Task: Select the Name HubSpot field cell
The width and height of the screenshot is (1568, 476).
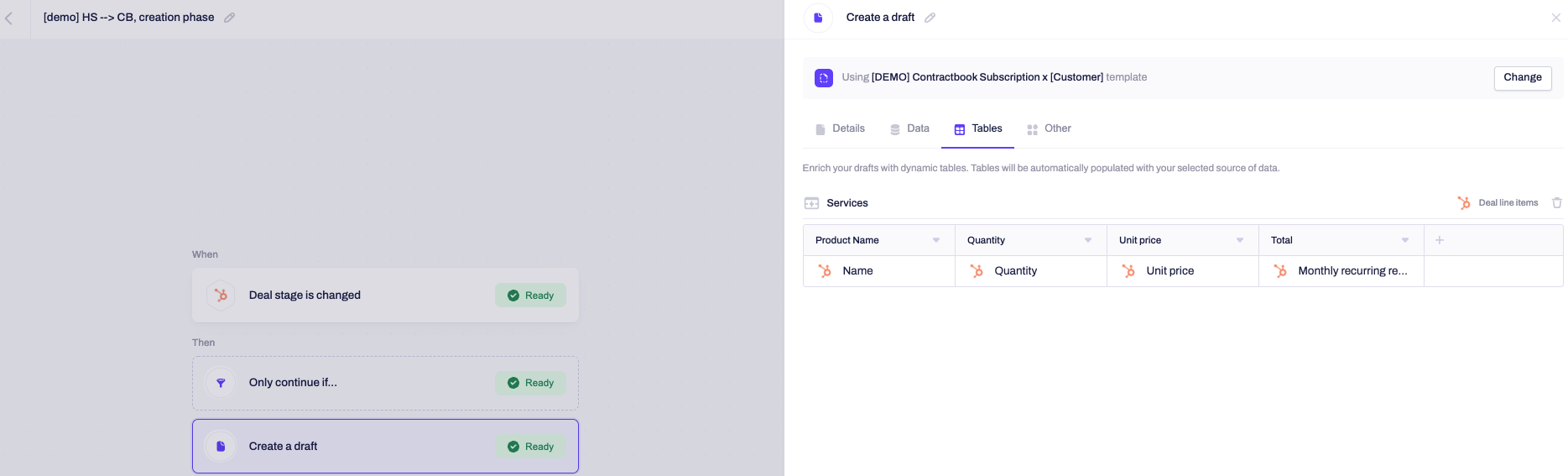Action: tap(879, 271)
